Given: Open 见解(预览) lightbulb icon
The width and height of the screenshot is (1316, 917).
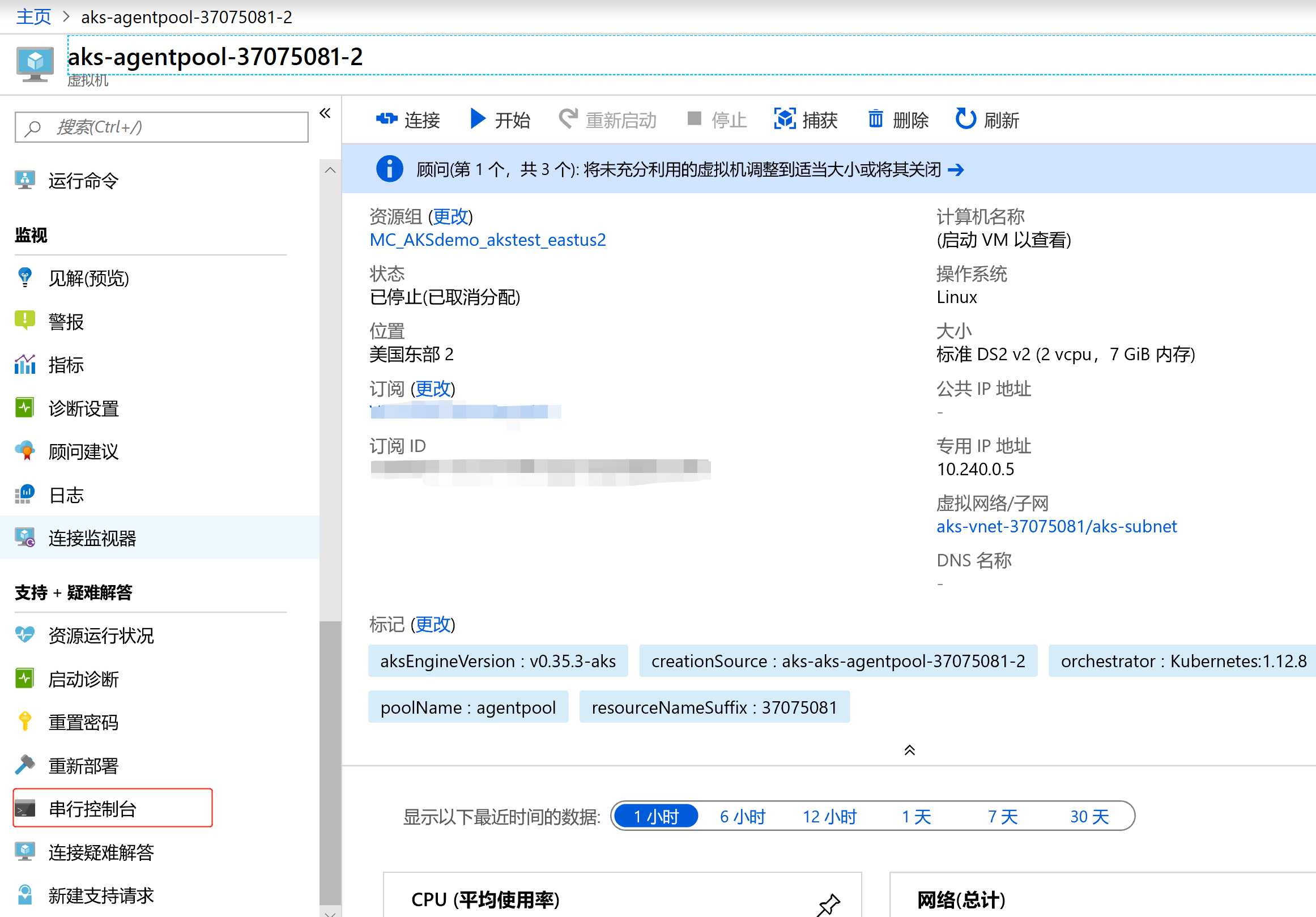Looking at the screenshot, I should pos(25,278).
